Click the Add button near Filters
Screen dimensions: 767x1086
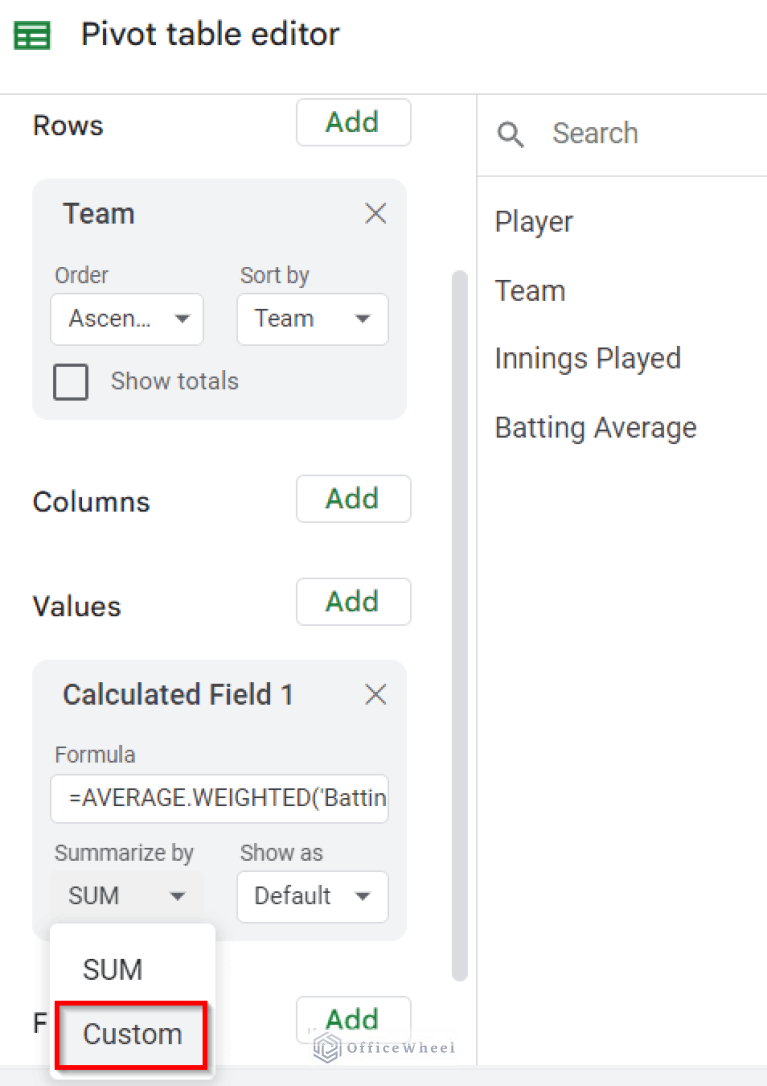(353, 1018)
